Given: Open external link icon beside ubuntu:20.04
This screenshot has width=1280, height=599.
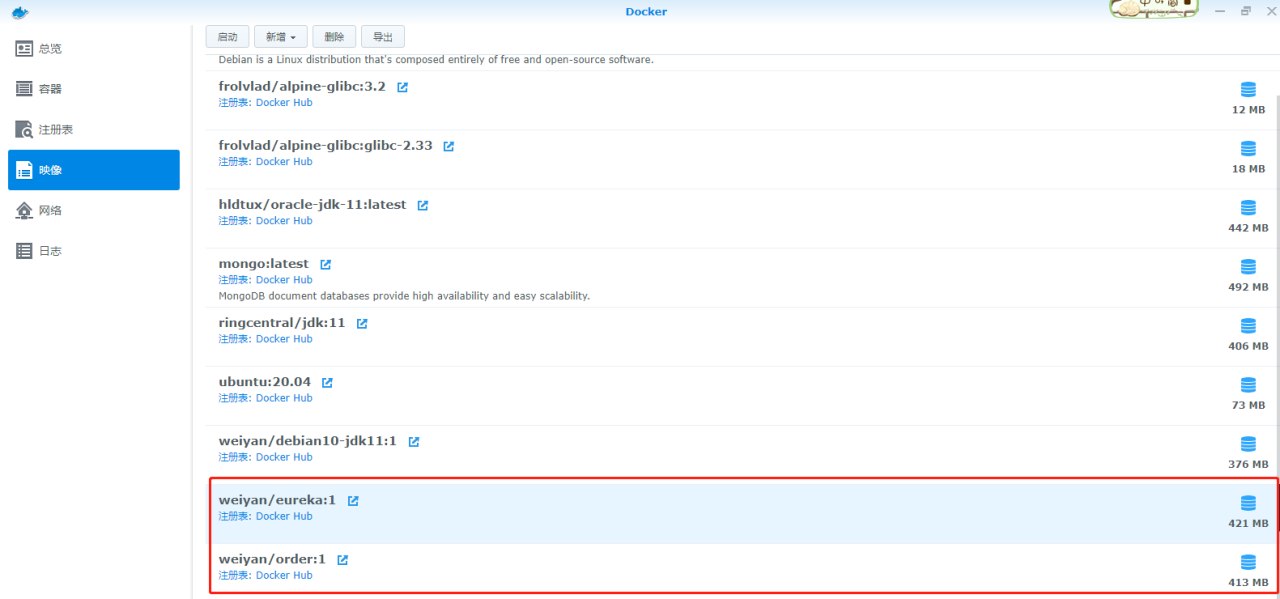Looking at the screenshot, I should pos(327,382).
